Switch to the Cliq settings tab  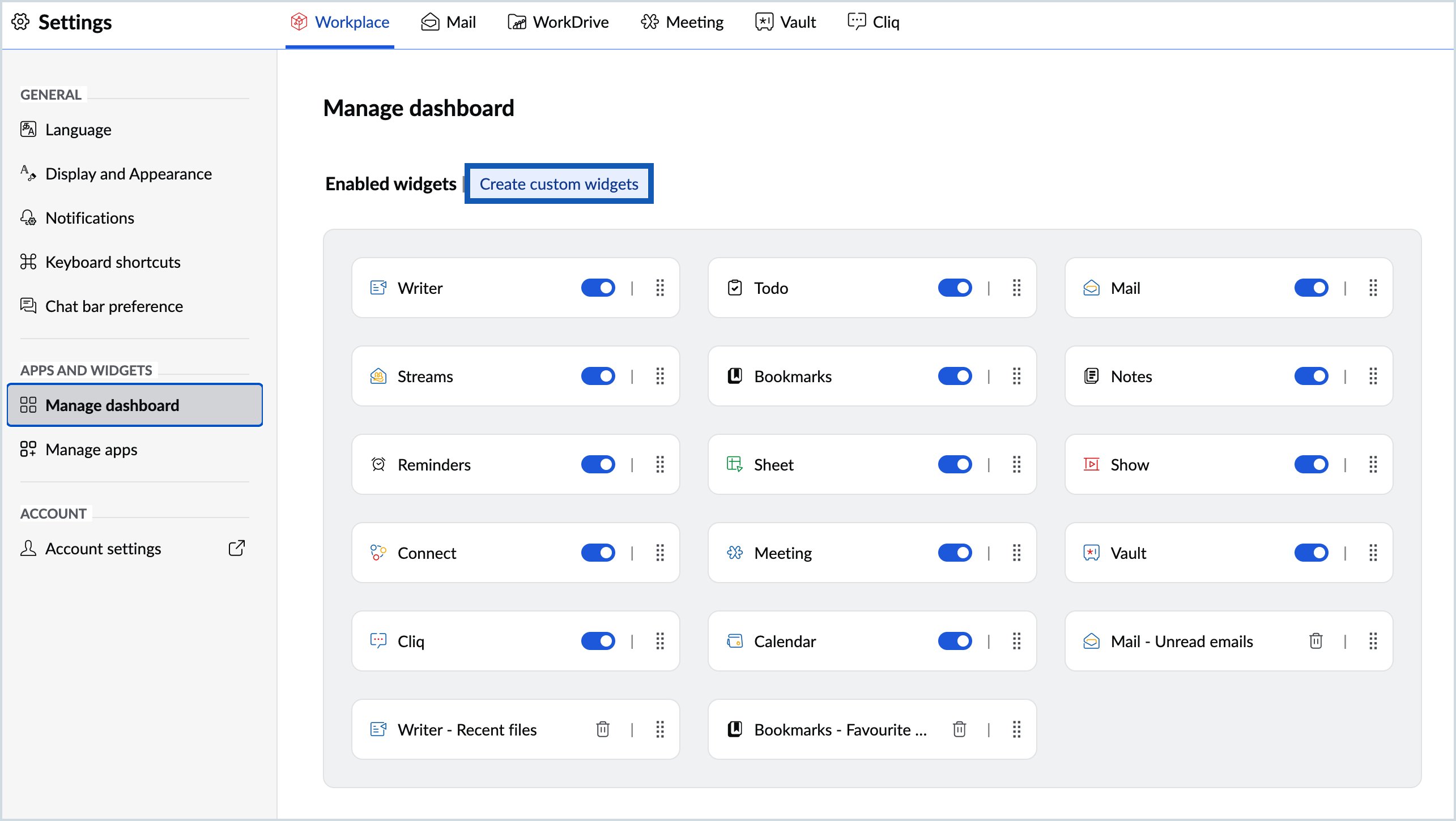874,22
